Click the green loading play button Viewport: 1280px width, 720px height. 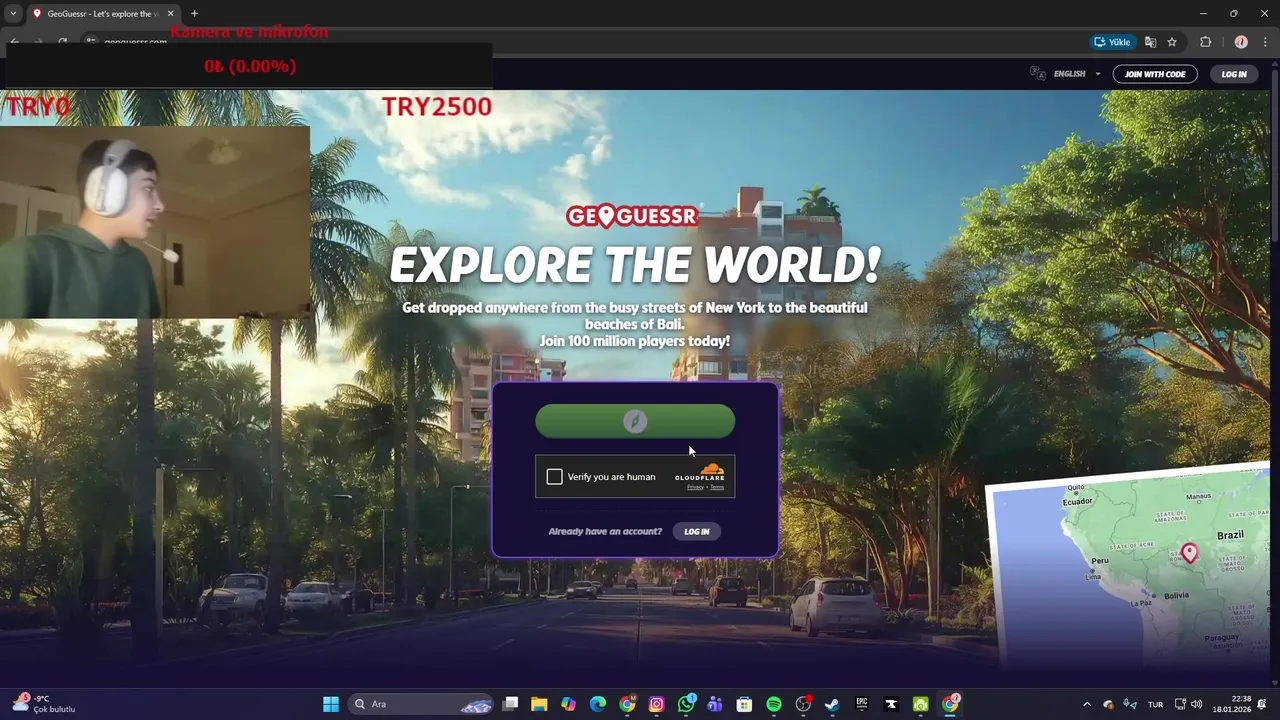click(635, 422)
